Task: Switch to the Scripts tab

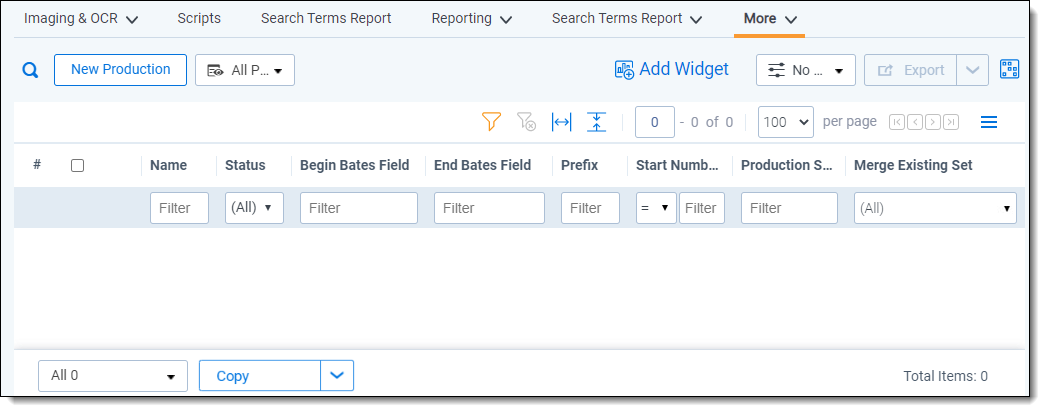Action: [x=199, y=19]
